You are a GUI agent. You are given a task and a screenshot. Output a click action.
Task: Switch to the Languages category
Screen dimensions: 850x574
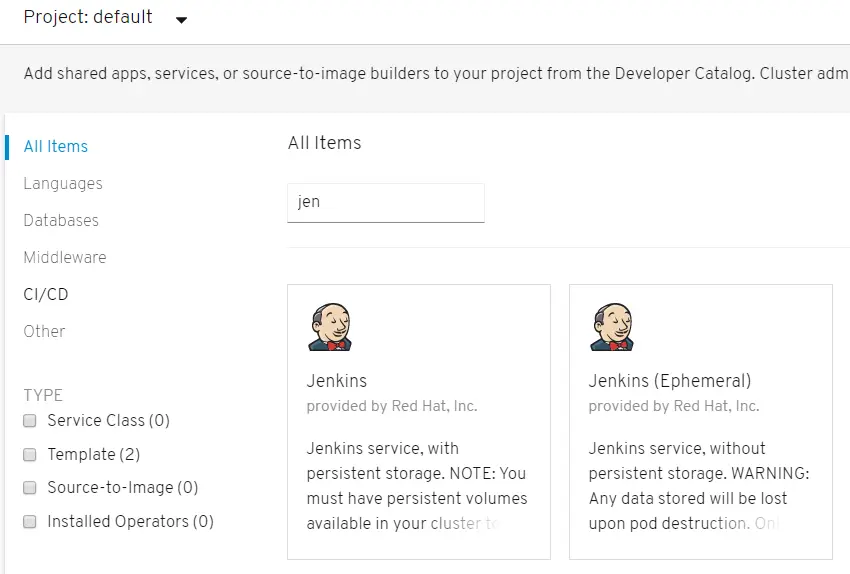[x=63, y=183]
